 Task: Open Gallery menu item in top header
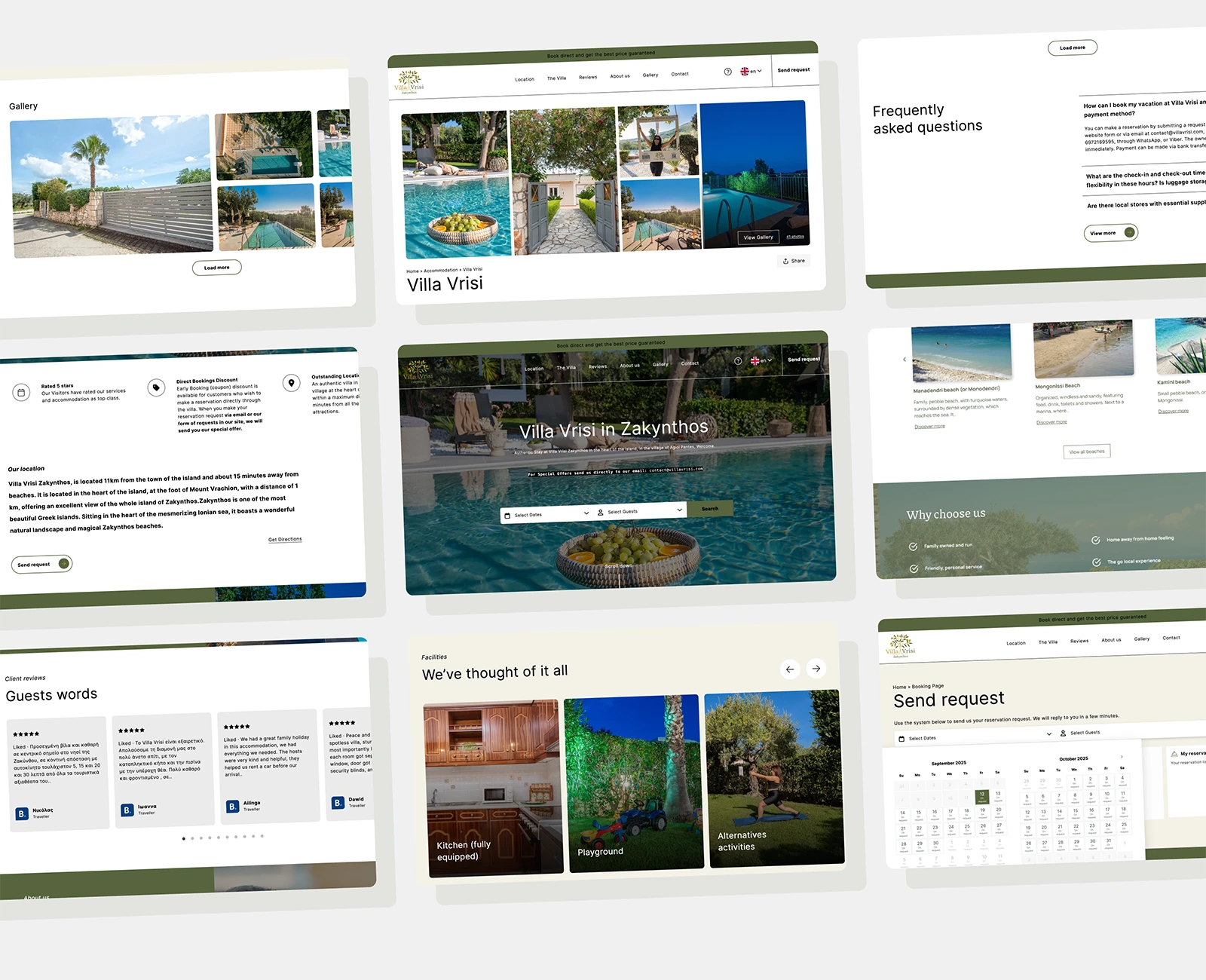tap(650, 75)
